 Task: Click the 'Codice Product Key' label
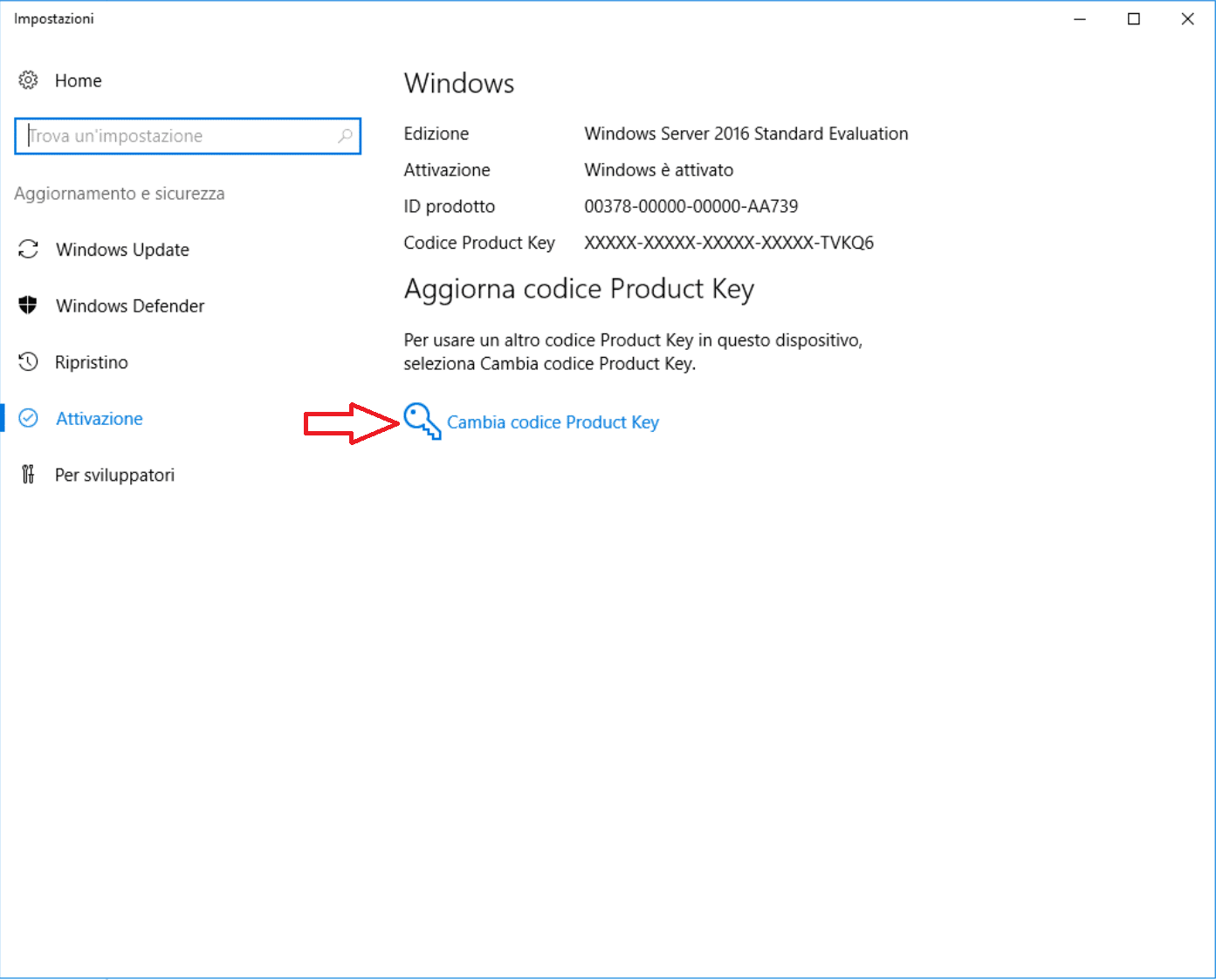click(479, 243)
